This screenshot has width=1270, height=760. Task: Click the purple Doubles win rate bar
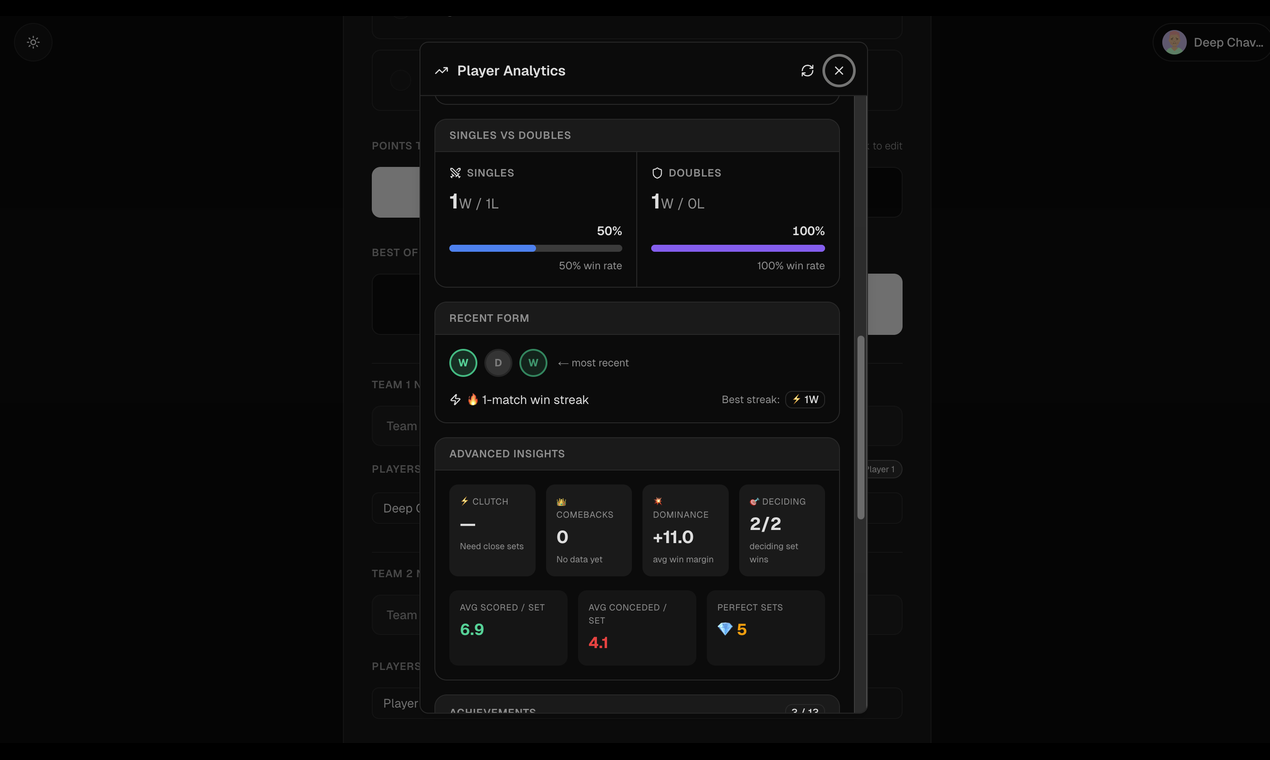(x=737, y=247)
